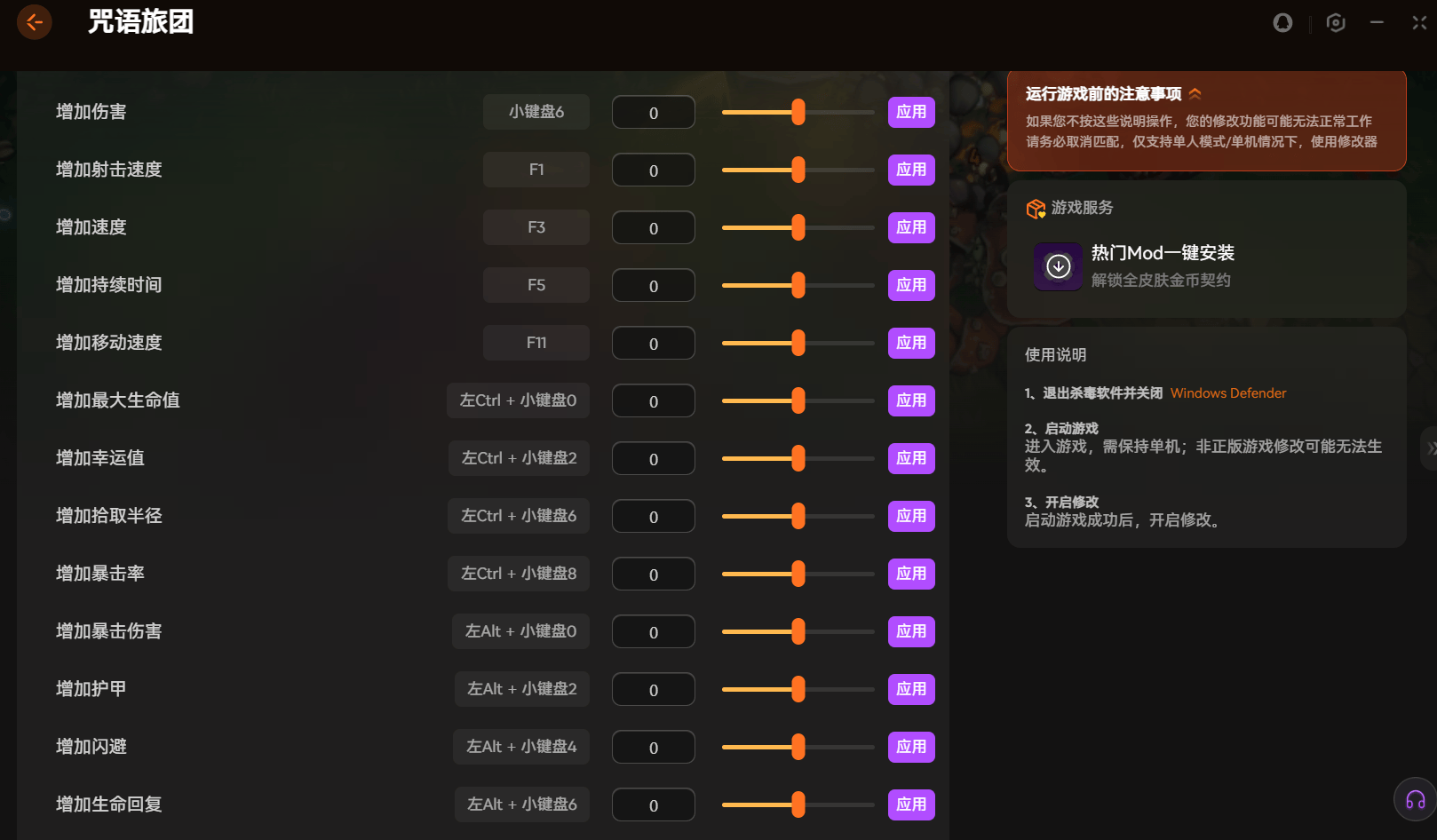Viewport: 1437px width, 840px height.
Task: Click the 增加射击速度 slider handle
Action: tap(798, 170)
